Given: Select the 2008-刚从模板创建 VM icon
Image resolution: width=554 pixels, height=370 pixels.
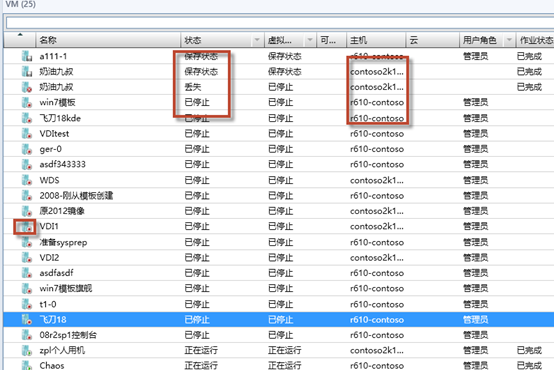Looking at the screenshot, I should tap(27, 195).
